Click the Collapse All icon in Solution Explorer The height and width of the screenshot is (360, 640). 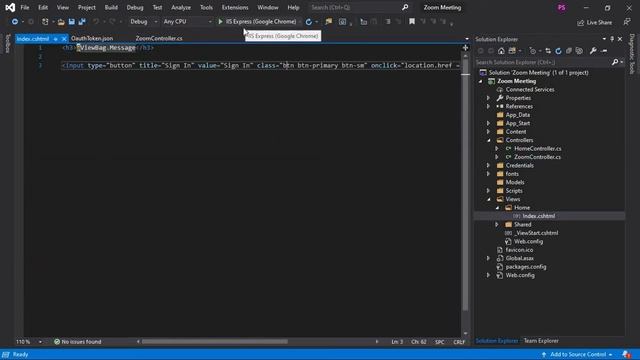pos(569,51)
